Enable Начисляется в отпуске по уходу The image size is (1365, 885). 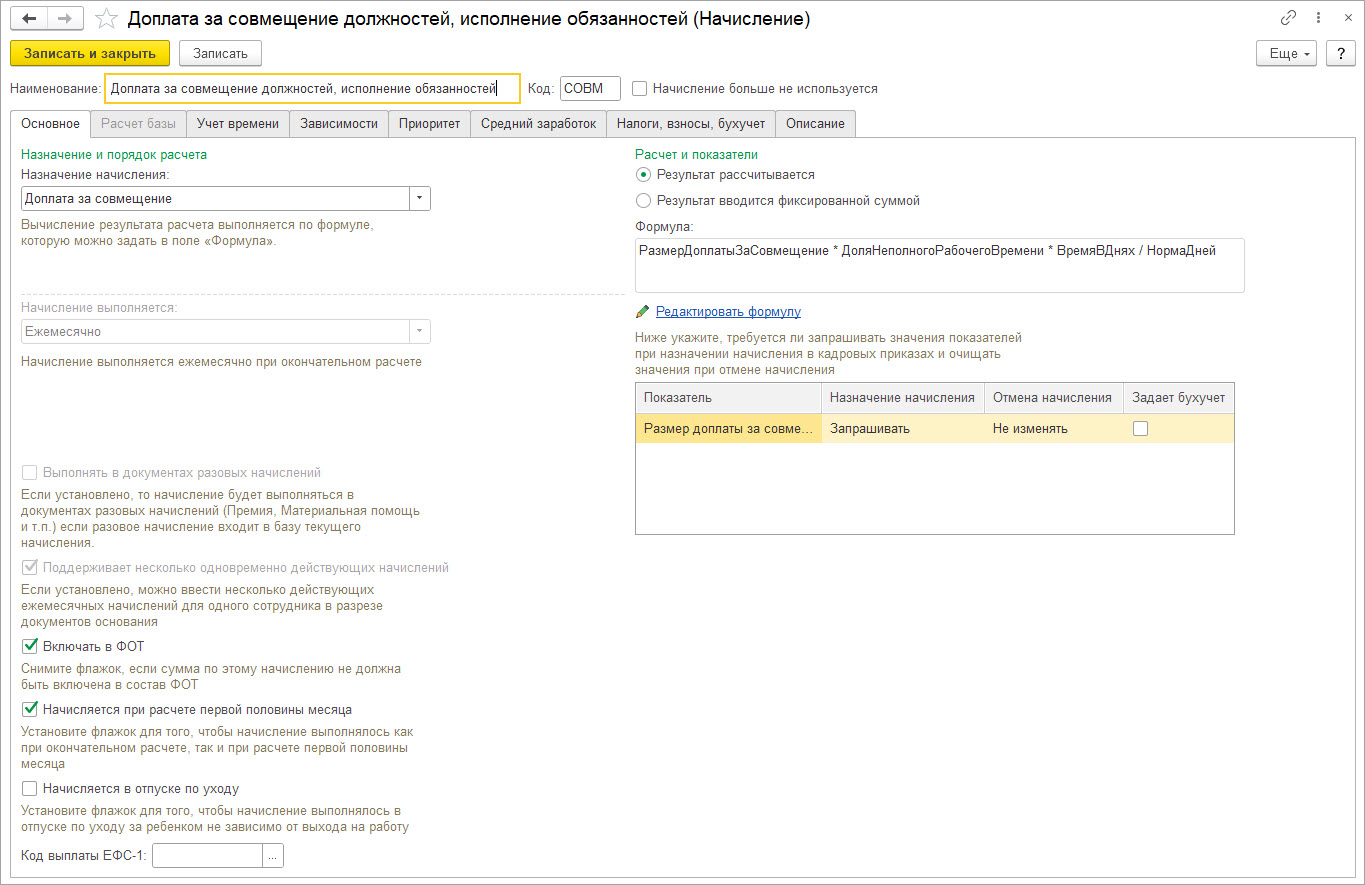click(29, 788)
